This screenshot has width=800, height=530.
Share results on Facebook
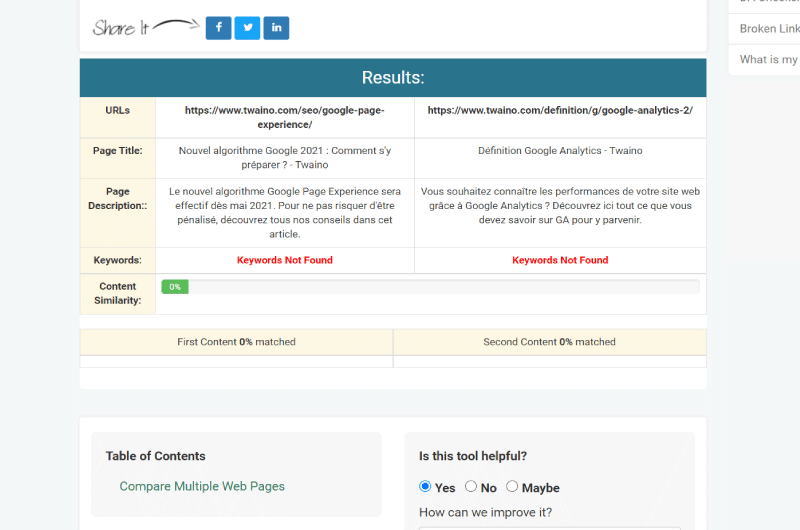218,28
